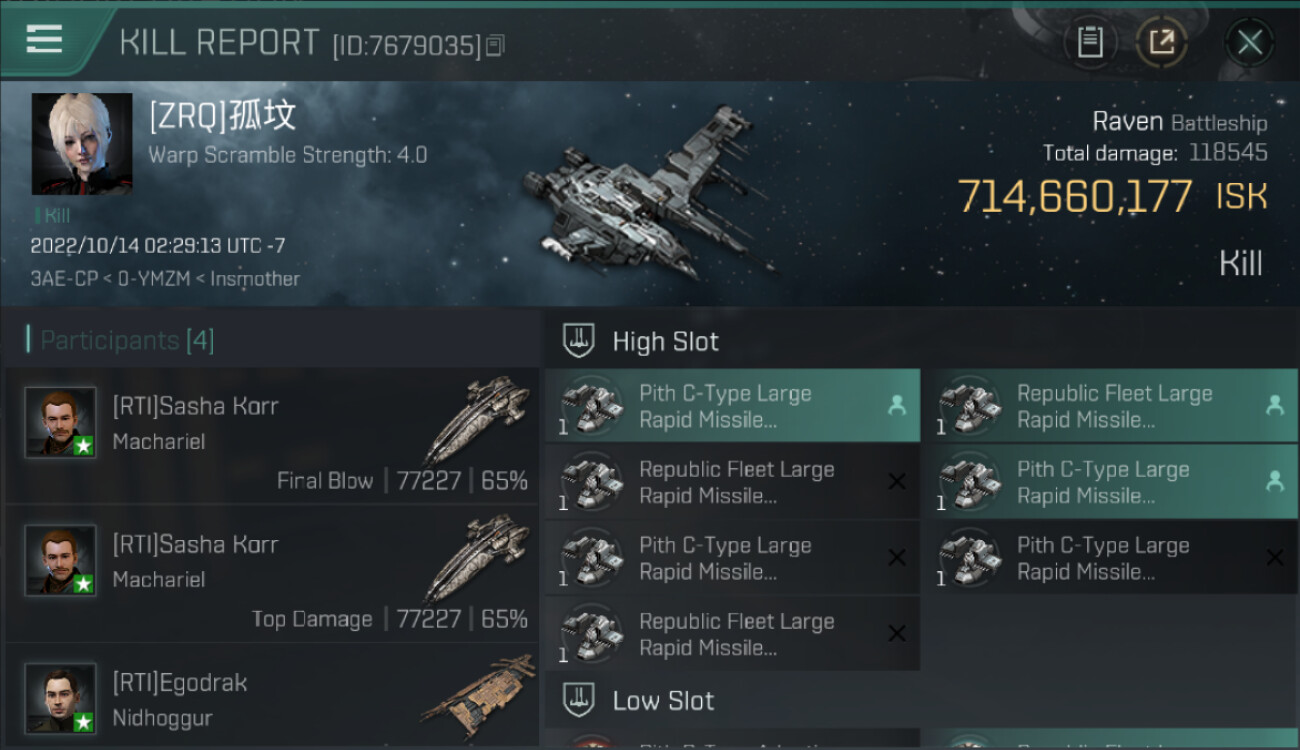1300x750 pixels.
Task: Close the kill report window
Action: click(1249, 42)
